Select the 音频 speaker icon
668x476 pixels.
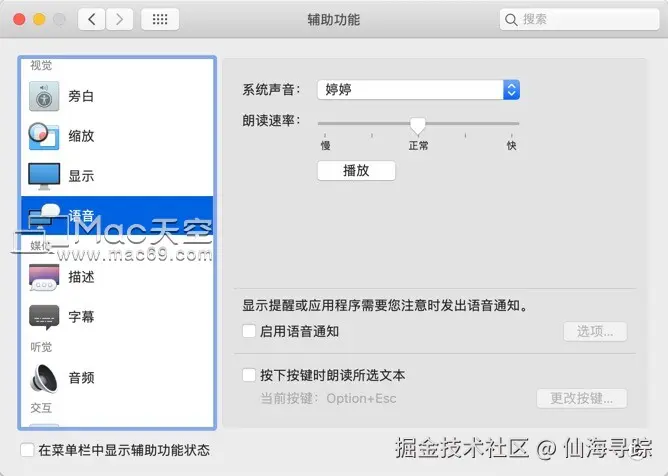[44, 378]
